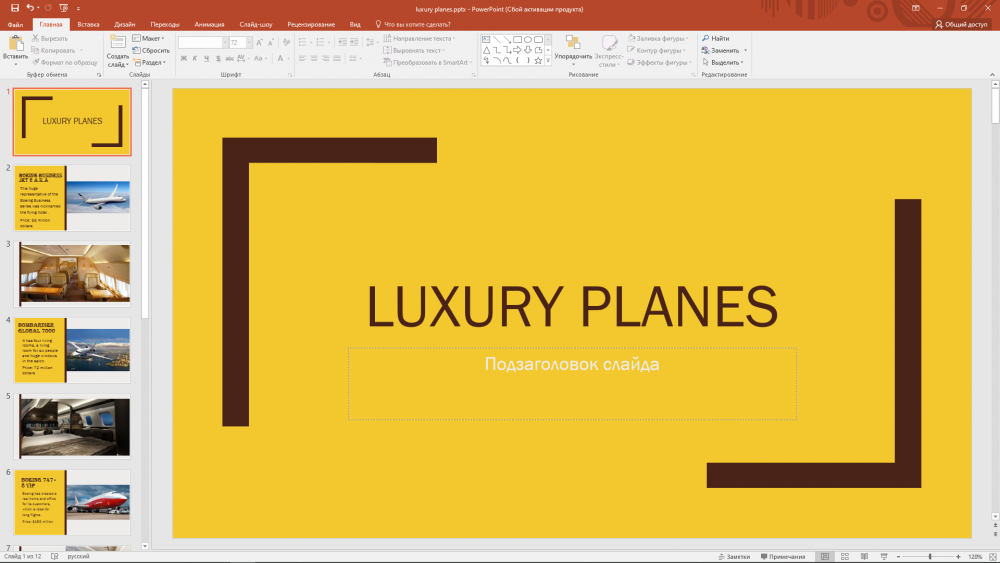Image resolution: width=1000 pixels, height=563 pixels.
Task: Open the font name combo box
Action: click(203, 42)
